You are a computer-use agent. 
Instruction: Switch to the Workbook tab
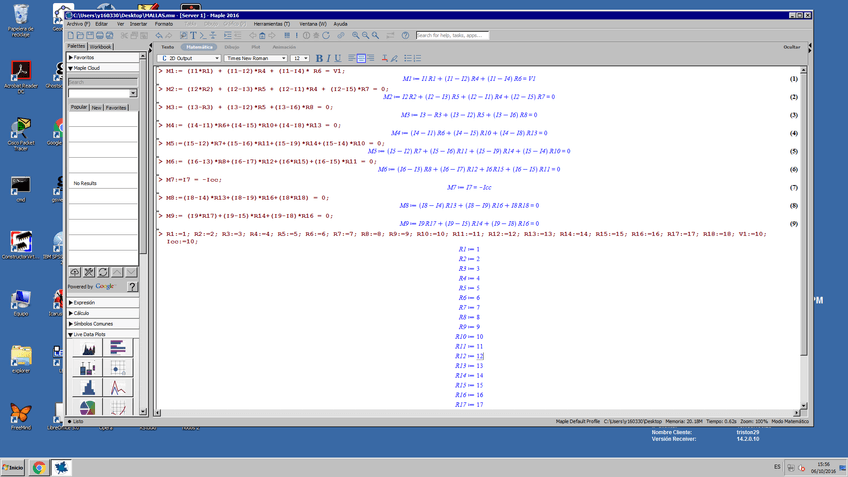click(101, 47)
